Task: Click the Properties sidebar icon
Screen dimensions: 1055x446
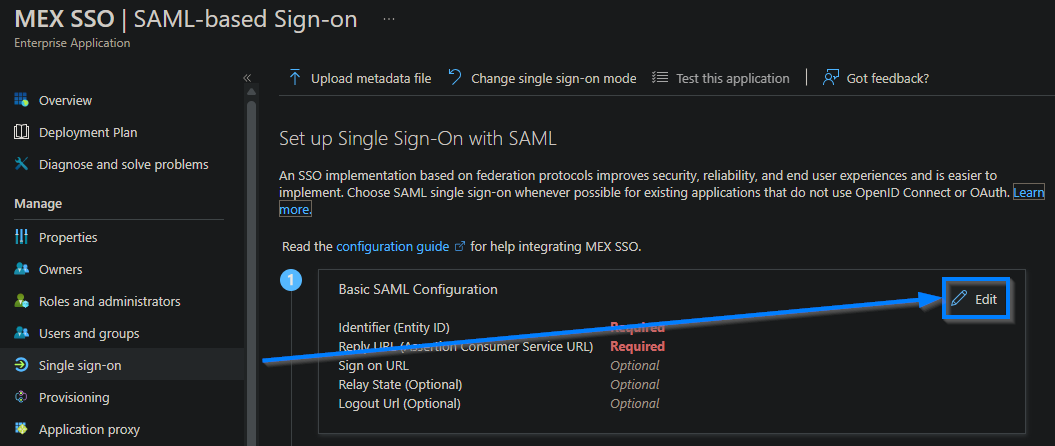Action: (21, 237)
